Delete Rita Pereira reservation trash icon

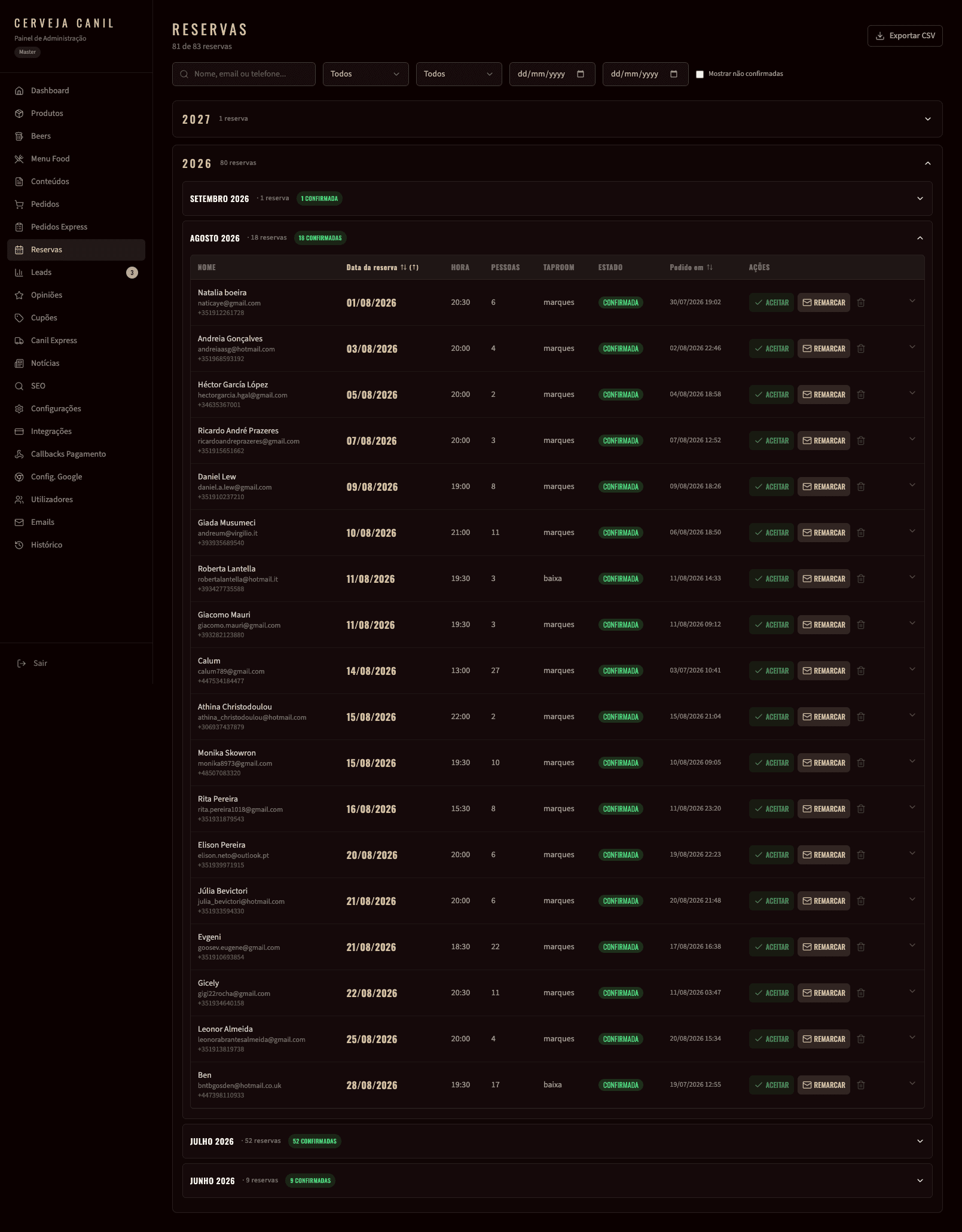coord(861,809)
